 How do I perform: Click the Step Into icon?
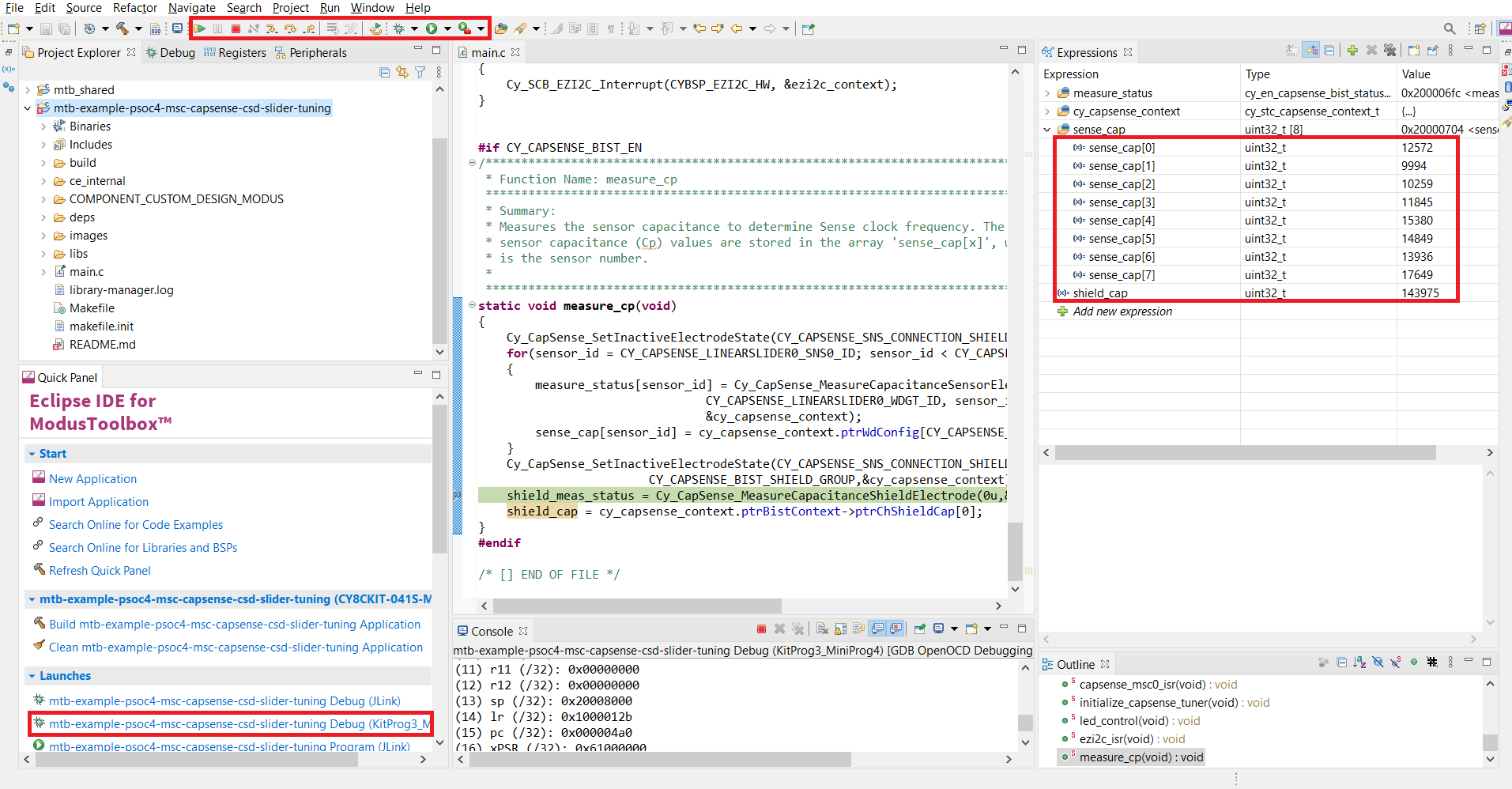(x=272, y=29)
